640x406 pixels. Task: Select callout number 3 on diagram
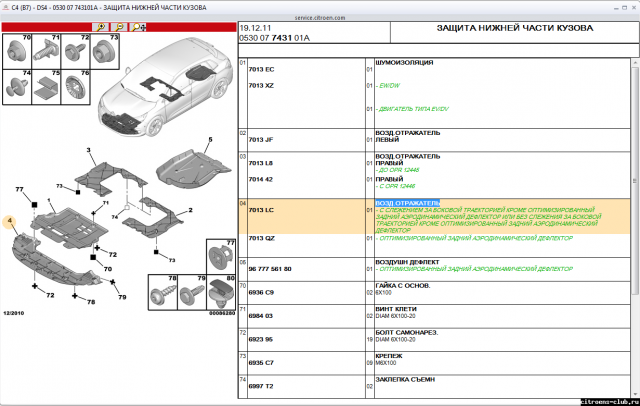pyautogui.click(x=89, y=150)
